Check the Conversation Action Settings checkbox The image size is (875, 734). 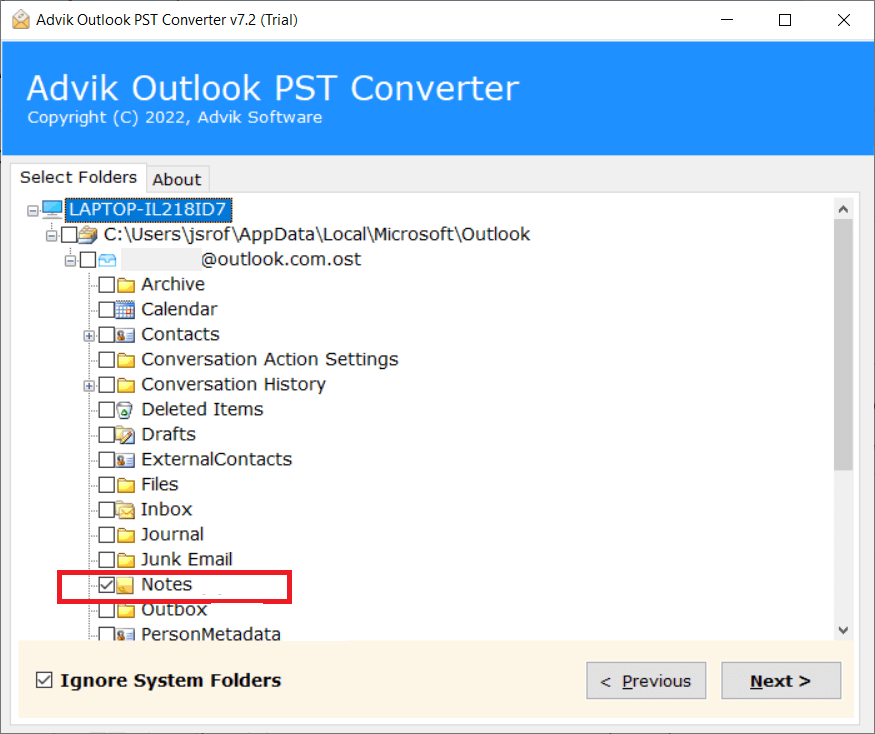point(107,360)
